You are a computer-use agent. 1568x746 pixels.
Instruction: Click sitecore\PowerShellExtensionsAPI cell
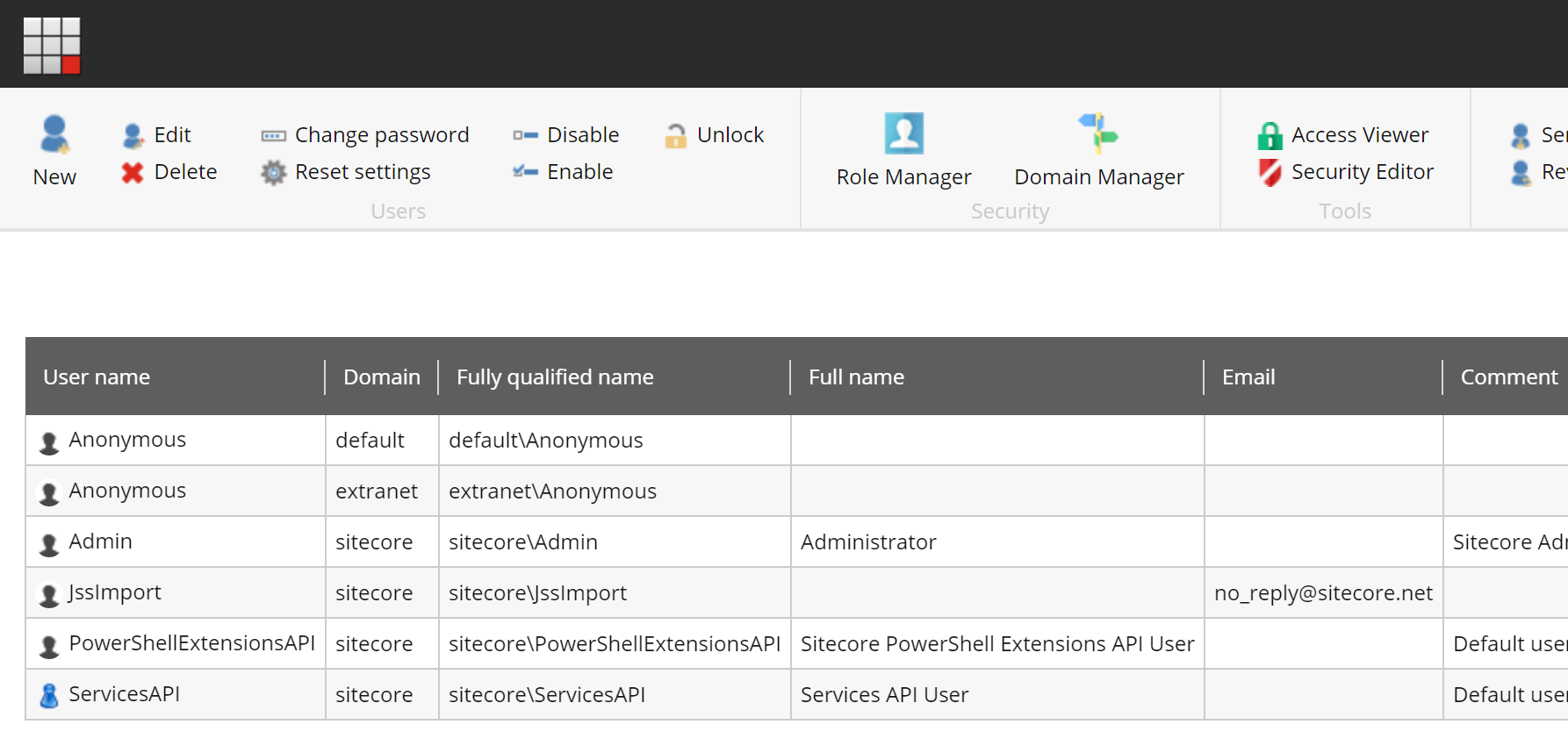pos(615,644)
